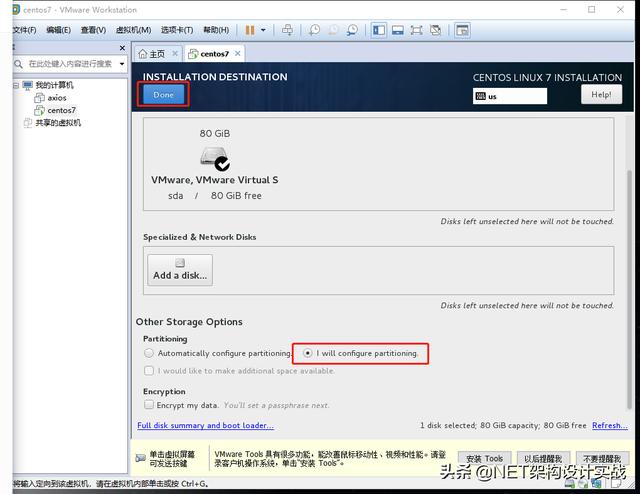Click the network adapter status bar icon

(596, 484)
